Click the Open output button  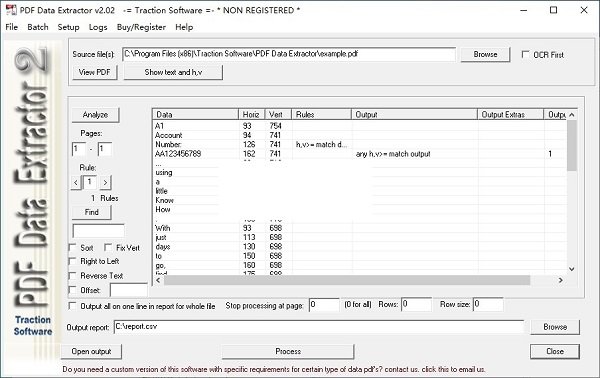[x=91, y=352]
